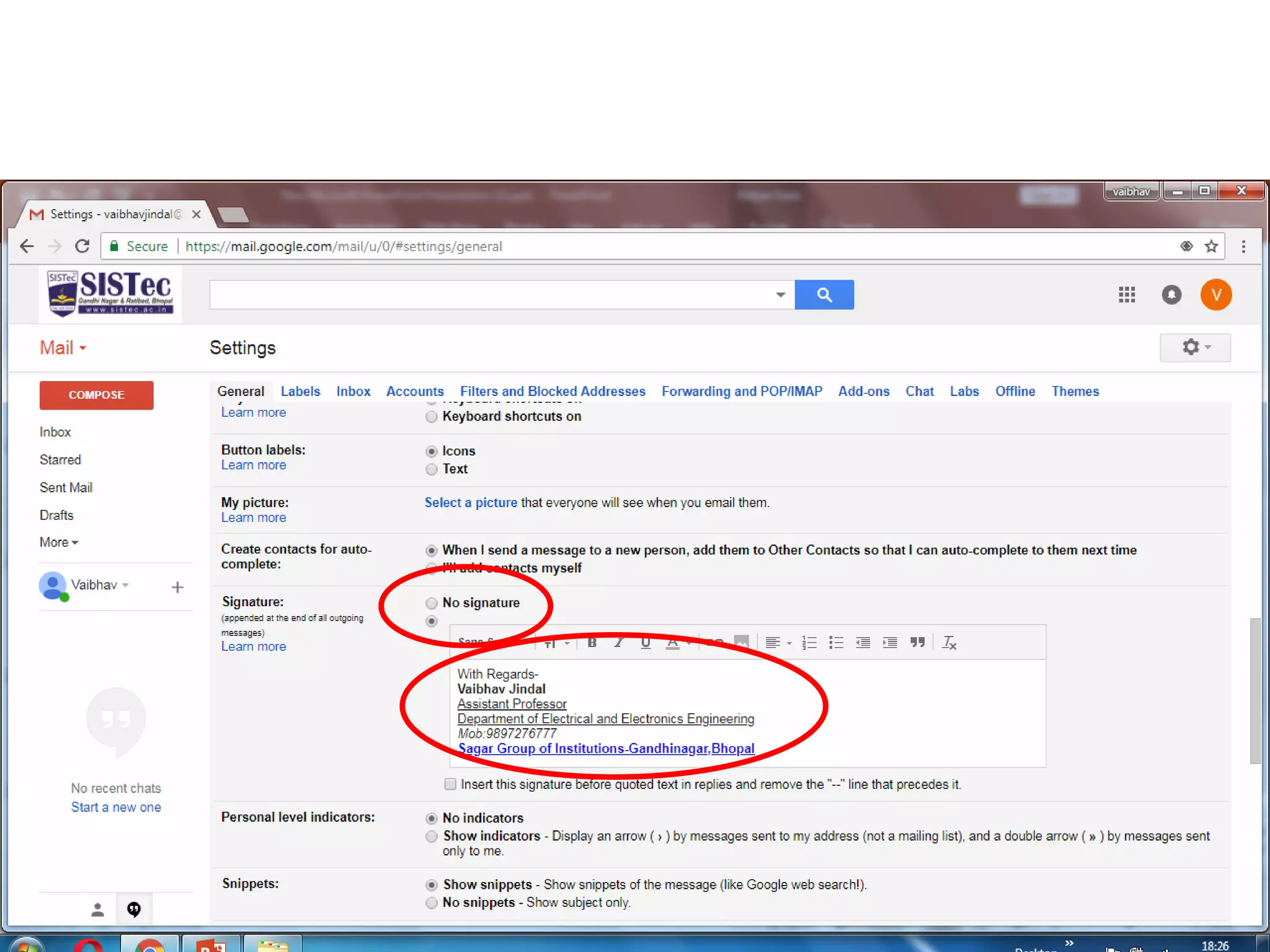Click the Bold formatting icon
This screenshot has width=1270, height=952.
click(592, 643)
